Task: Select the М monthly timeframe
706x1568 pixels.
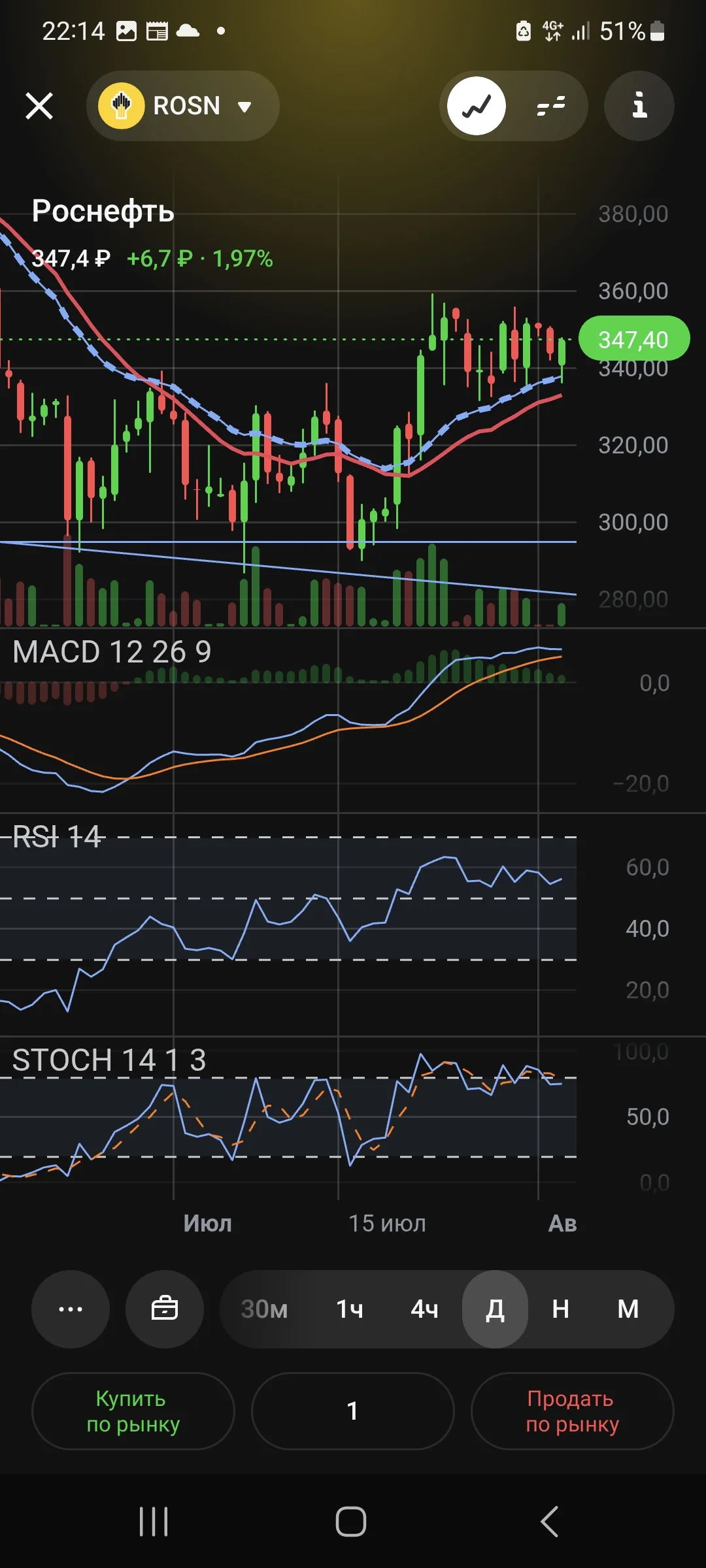Action: (628, 1309)
